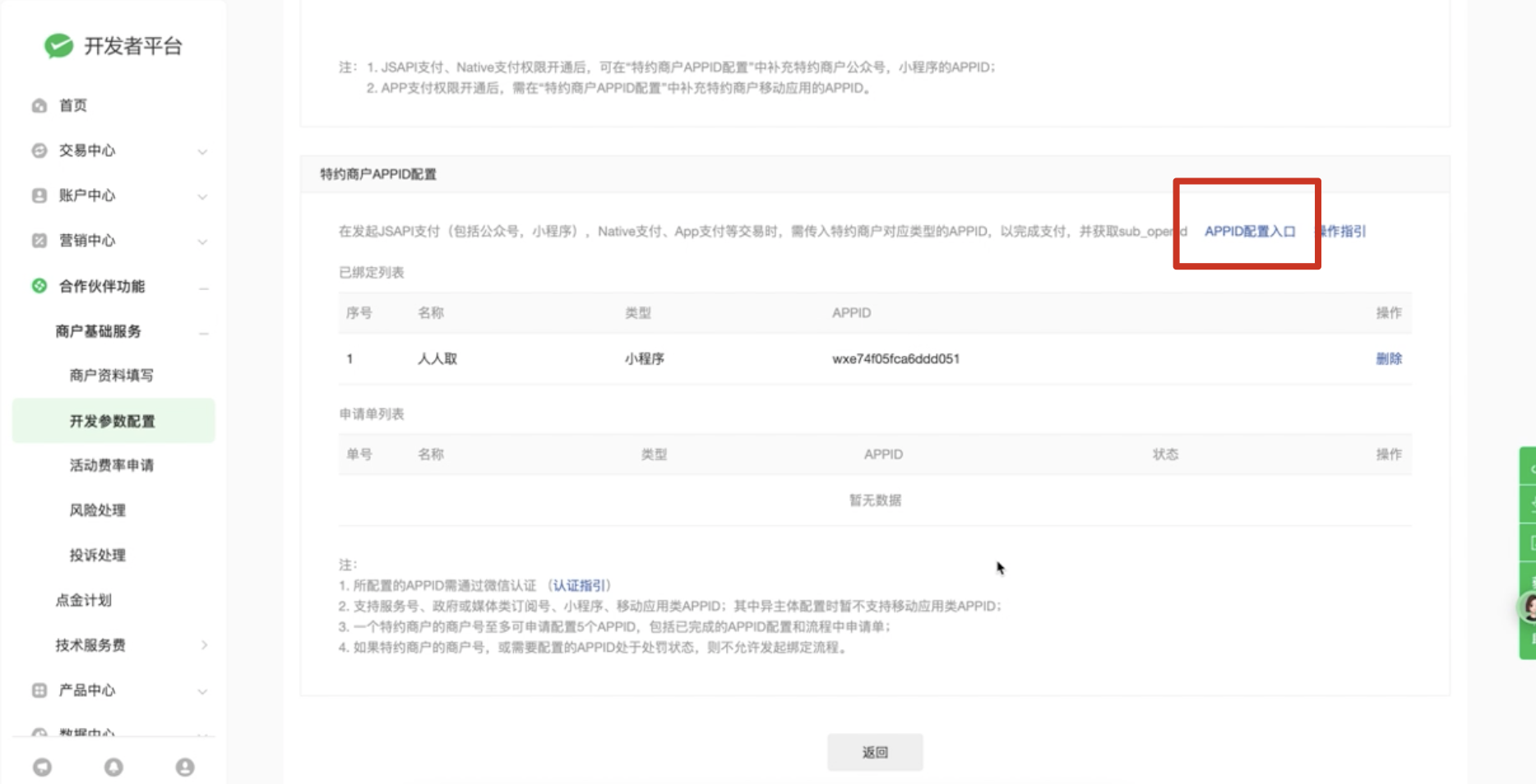Select the 活动费率申请 menu item
Screen dimensions: 1536x784
coord(112,465)
